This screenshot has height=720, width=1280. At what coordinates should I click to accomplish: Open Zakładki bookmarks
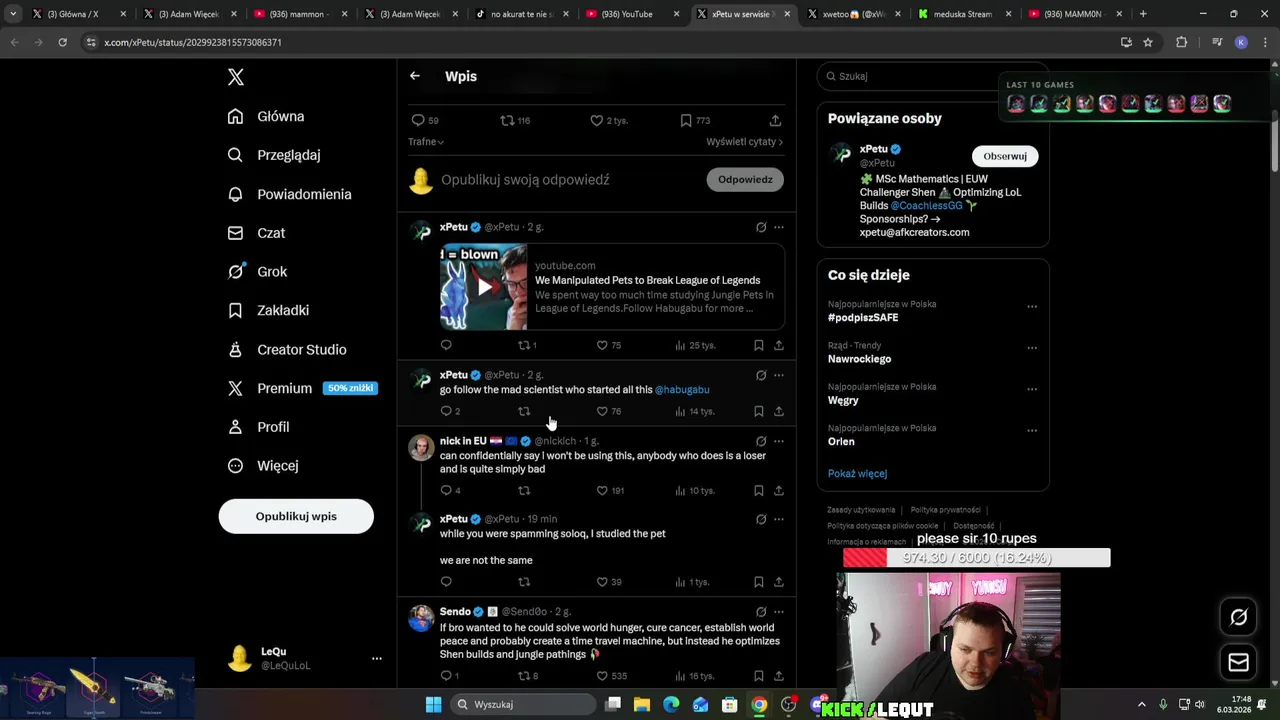click(x=268, y=310)
